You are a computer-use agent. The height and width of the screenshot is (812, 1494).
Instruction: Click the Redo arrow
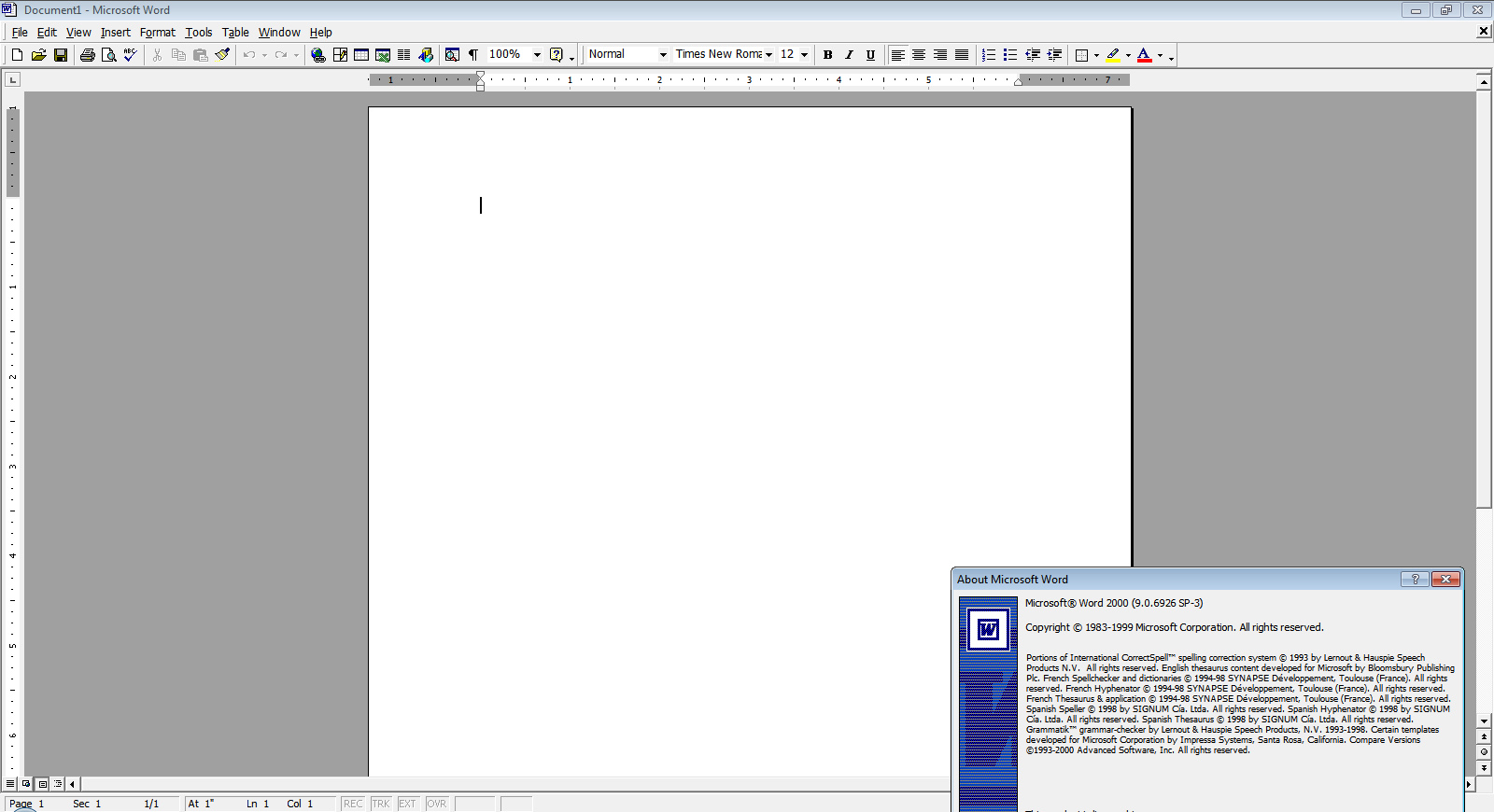(x=281, y=55)
